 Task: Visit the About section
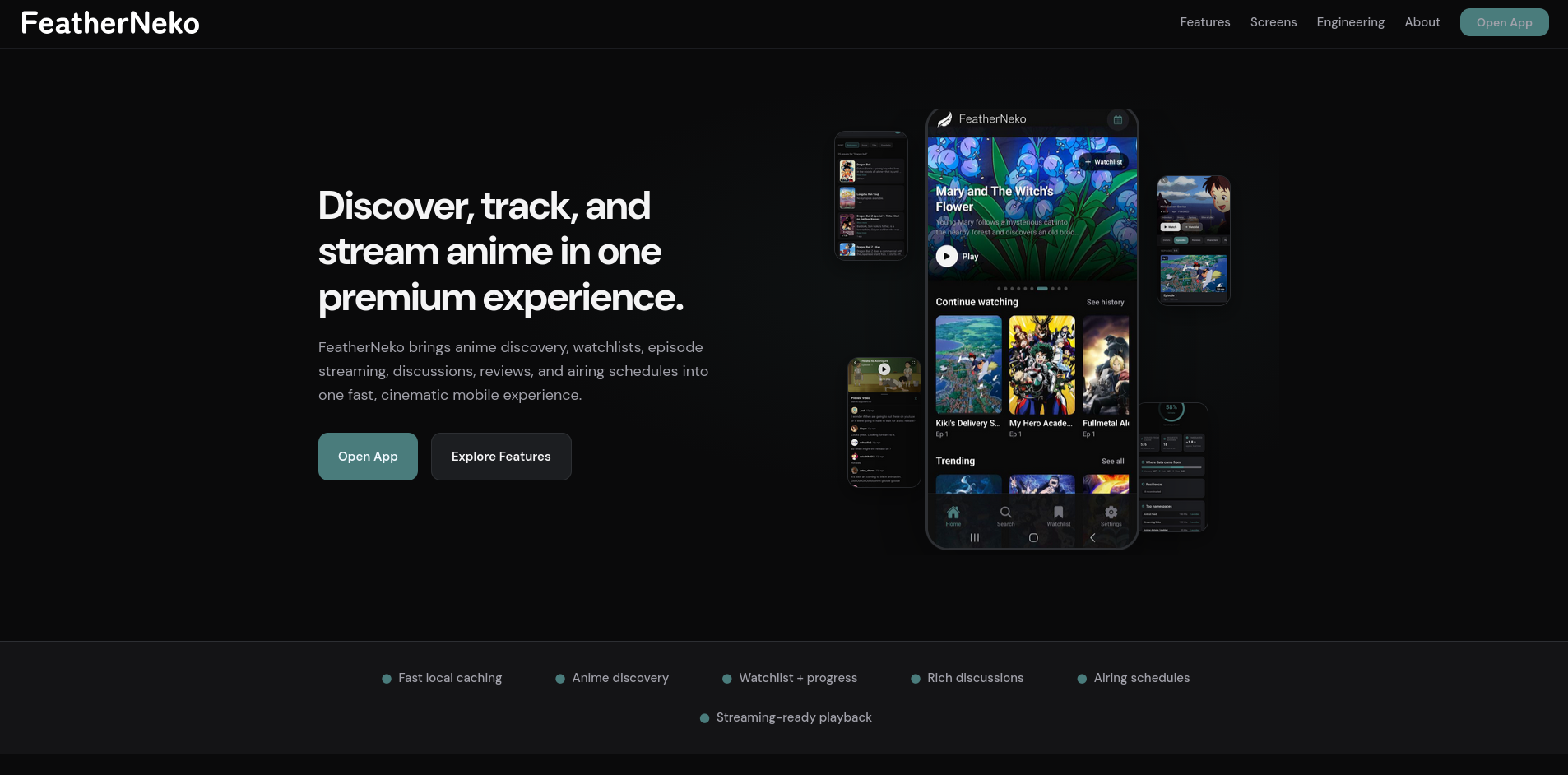tap(1422, 22)
